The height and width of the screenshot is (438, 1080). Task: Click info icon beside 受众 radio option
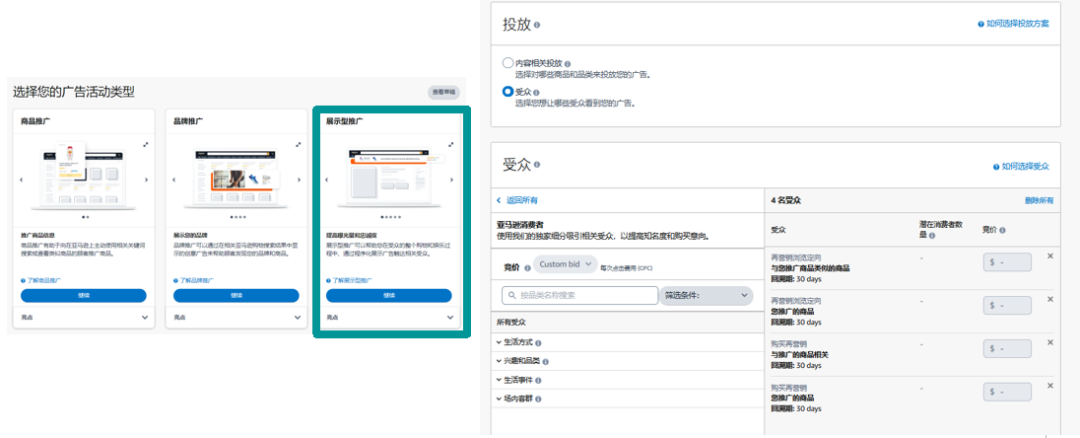point(536,92)
